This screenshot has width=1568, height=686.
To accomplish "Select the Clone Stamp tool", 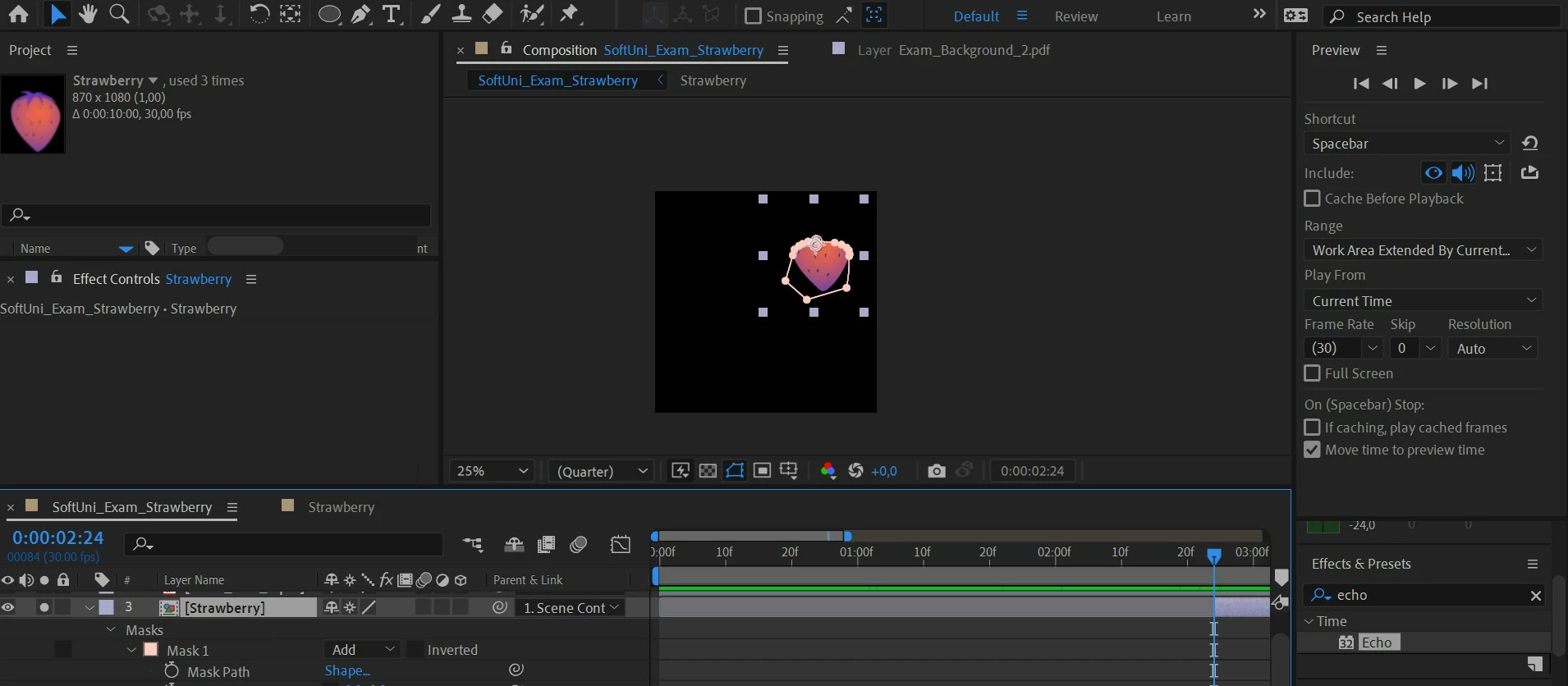I will coord(461,14).
